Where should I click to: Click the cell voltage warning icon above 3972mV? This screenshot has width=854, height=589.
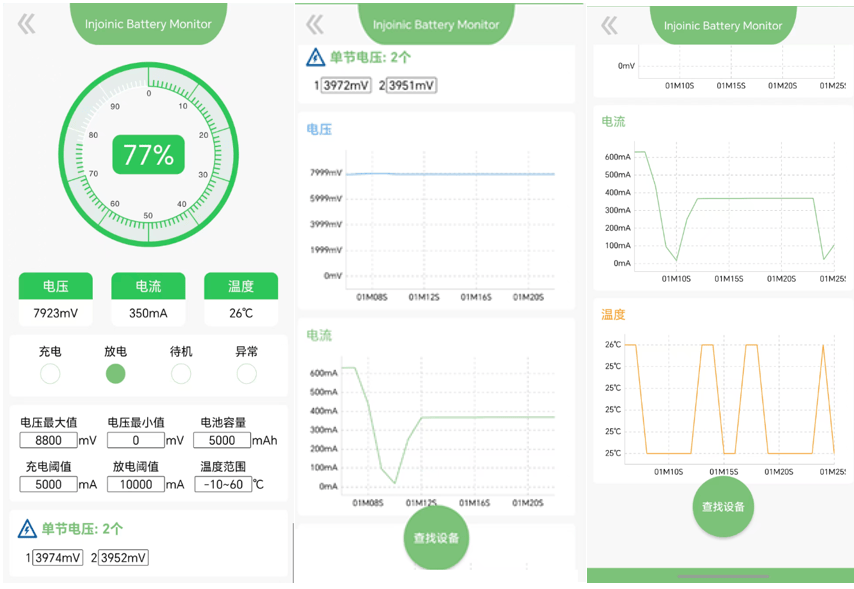[x=315, y=58]
